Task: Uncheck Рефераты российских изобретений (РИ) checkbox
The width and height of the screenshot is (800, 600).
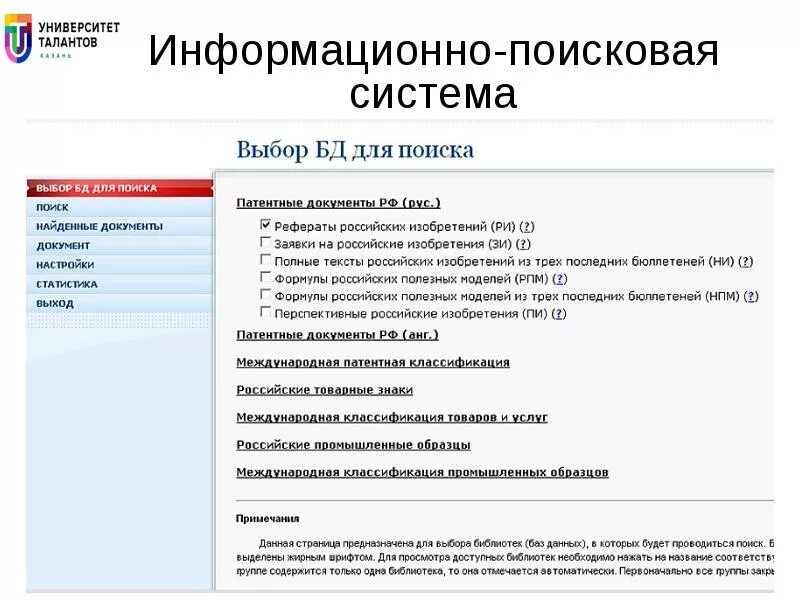Action: 265,224
